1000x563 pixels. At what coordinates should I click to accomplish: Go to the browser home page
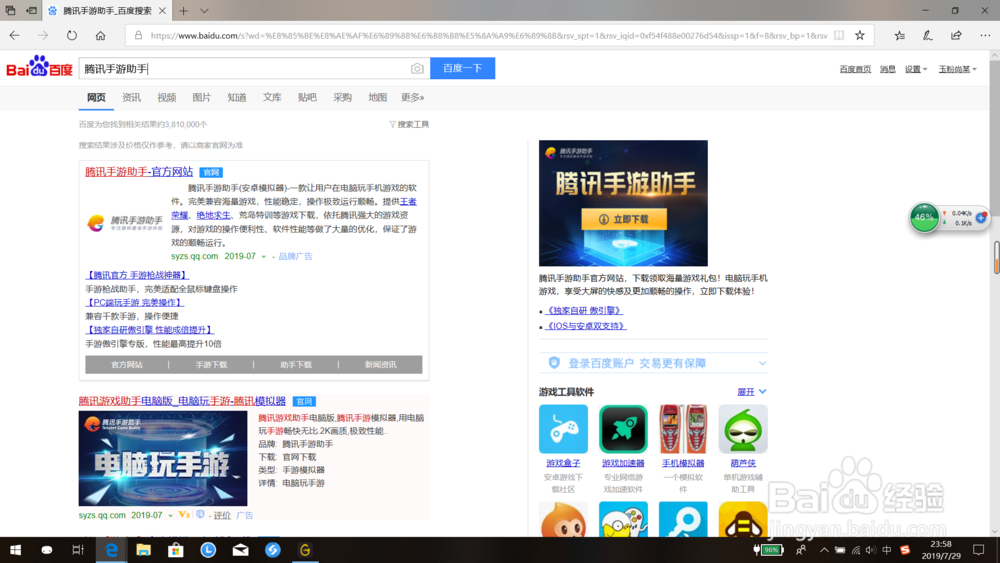tap(100, 36)
